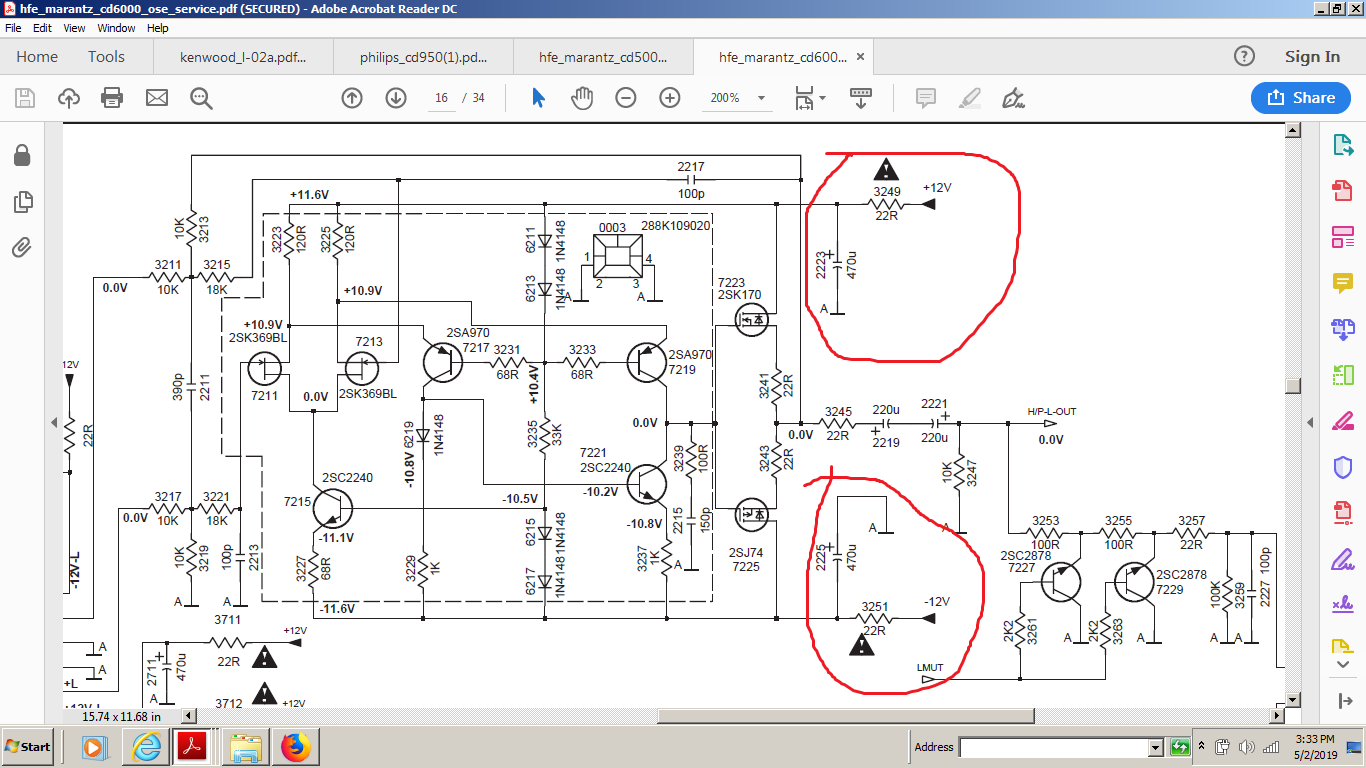Open the Help menu

(158, 28)
